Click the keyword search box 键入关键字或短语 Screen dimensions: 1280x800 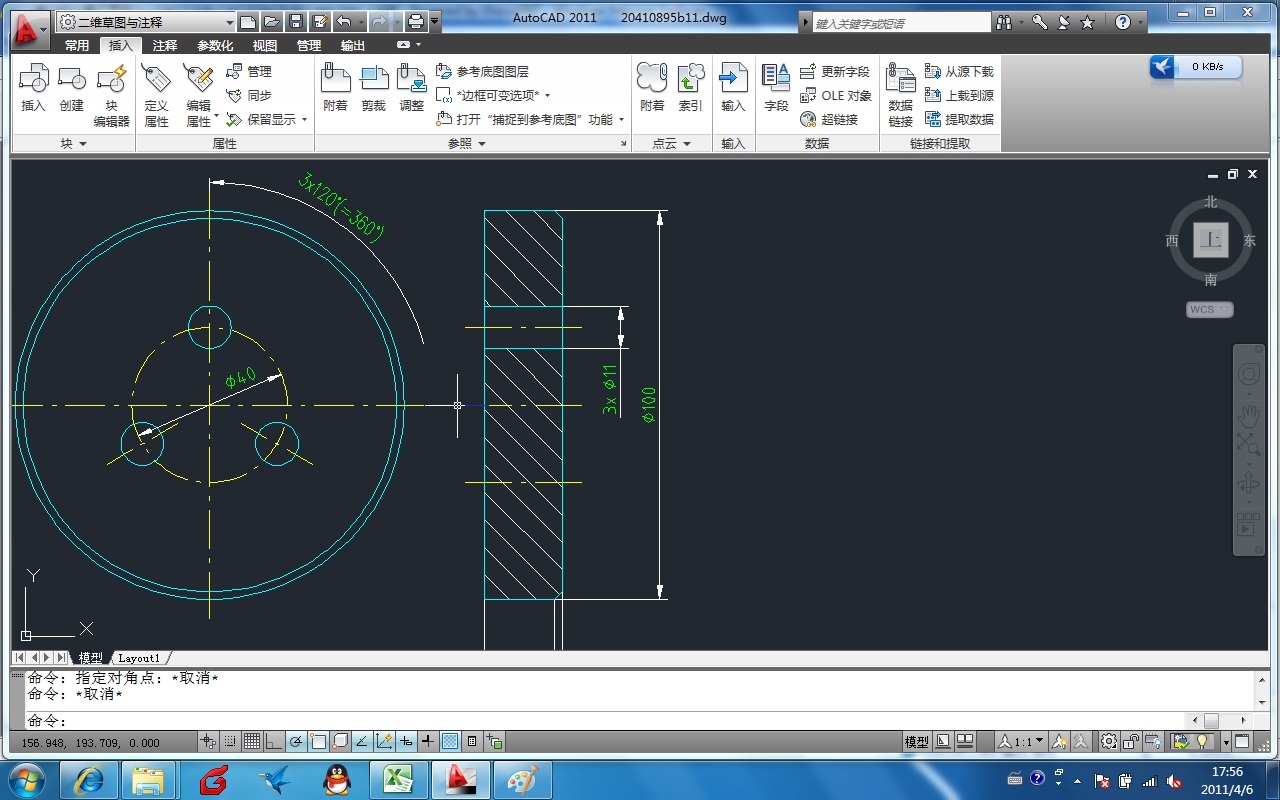[901, 22]
